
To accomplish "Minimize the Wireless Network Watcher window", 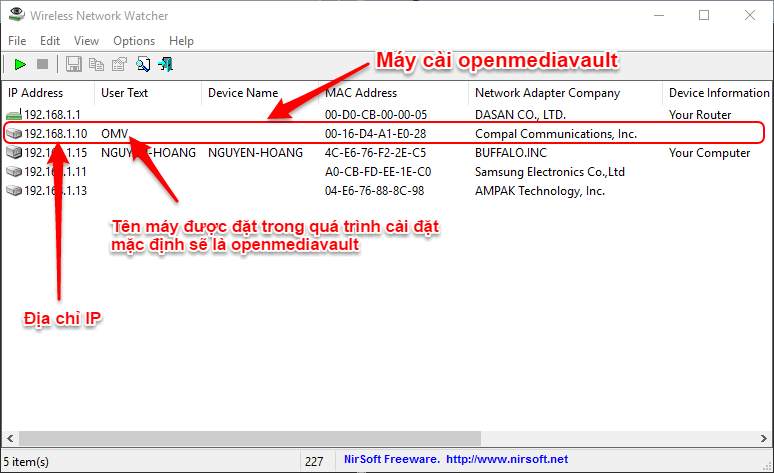I will (x=658, y=15).
